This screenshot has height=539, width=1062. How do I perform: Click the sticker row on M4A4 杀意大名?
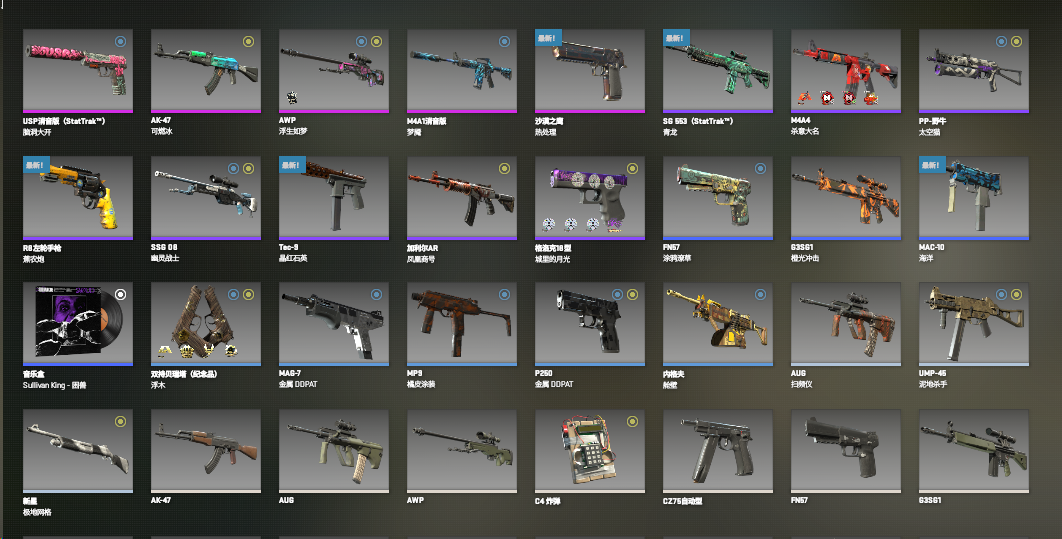pos(837,98)
